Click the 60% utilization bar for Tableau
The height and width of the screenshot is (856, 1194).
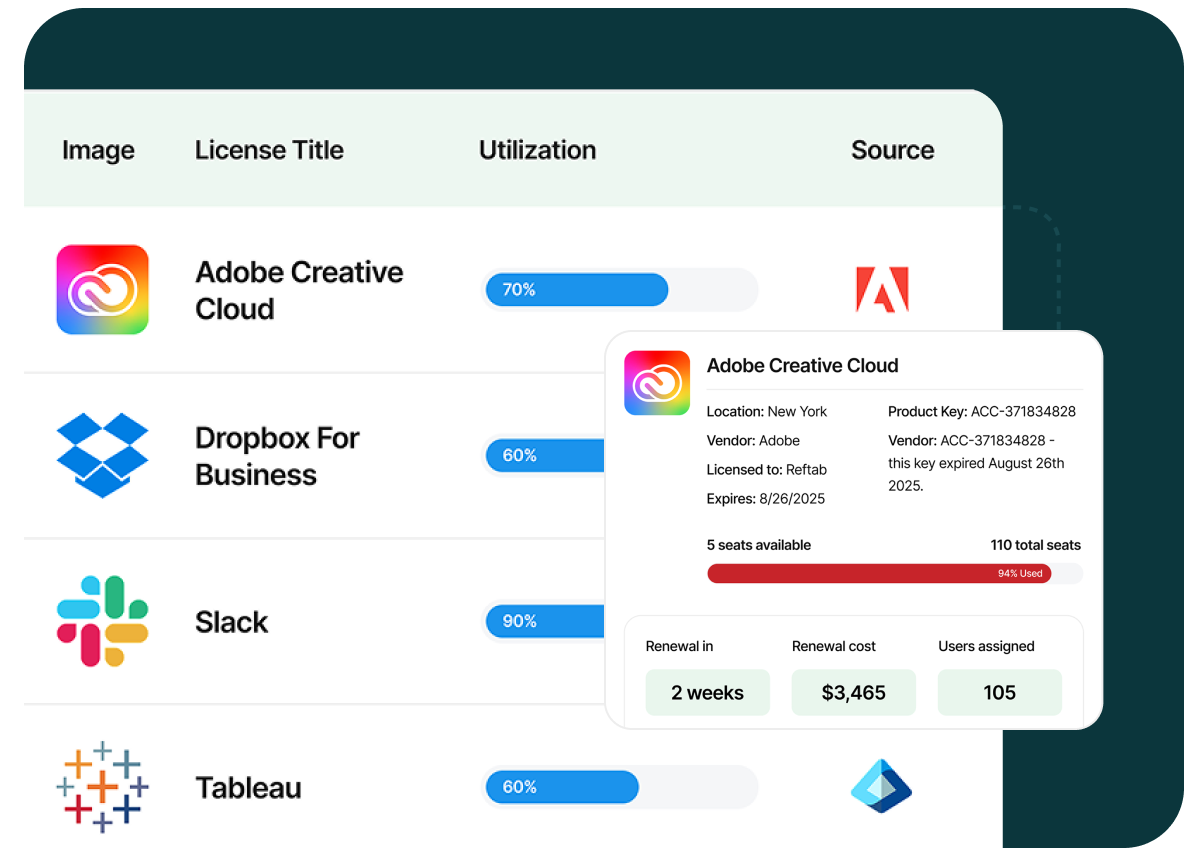click(x=621, y=787)
